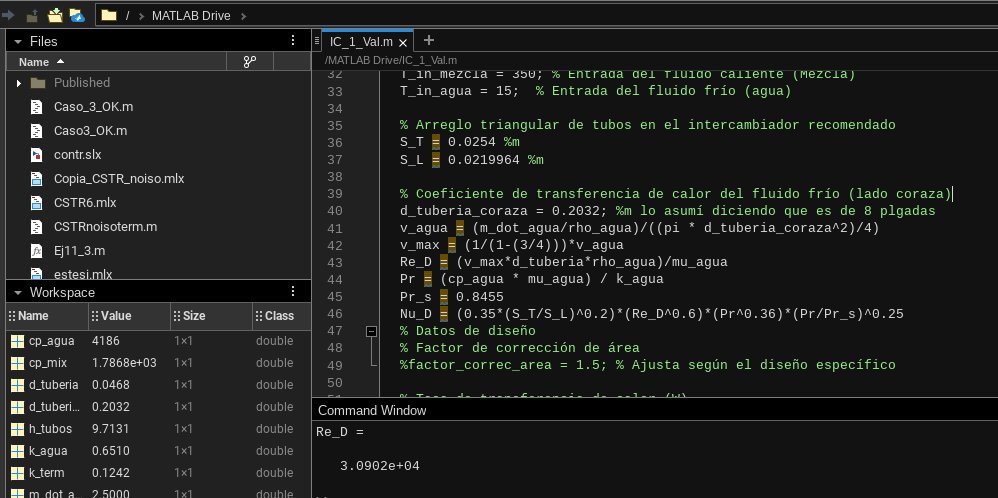
Task: Click the k_term variable icon
Action: pyautogui.click(x=17, y=473)
